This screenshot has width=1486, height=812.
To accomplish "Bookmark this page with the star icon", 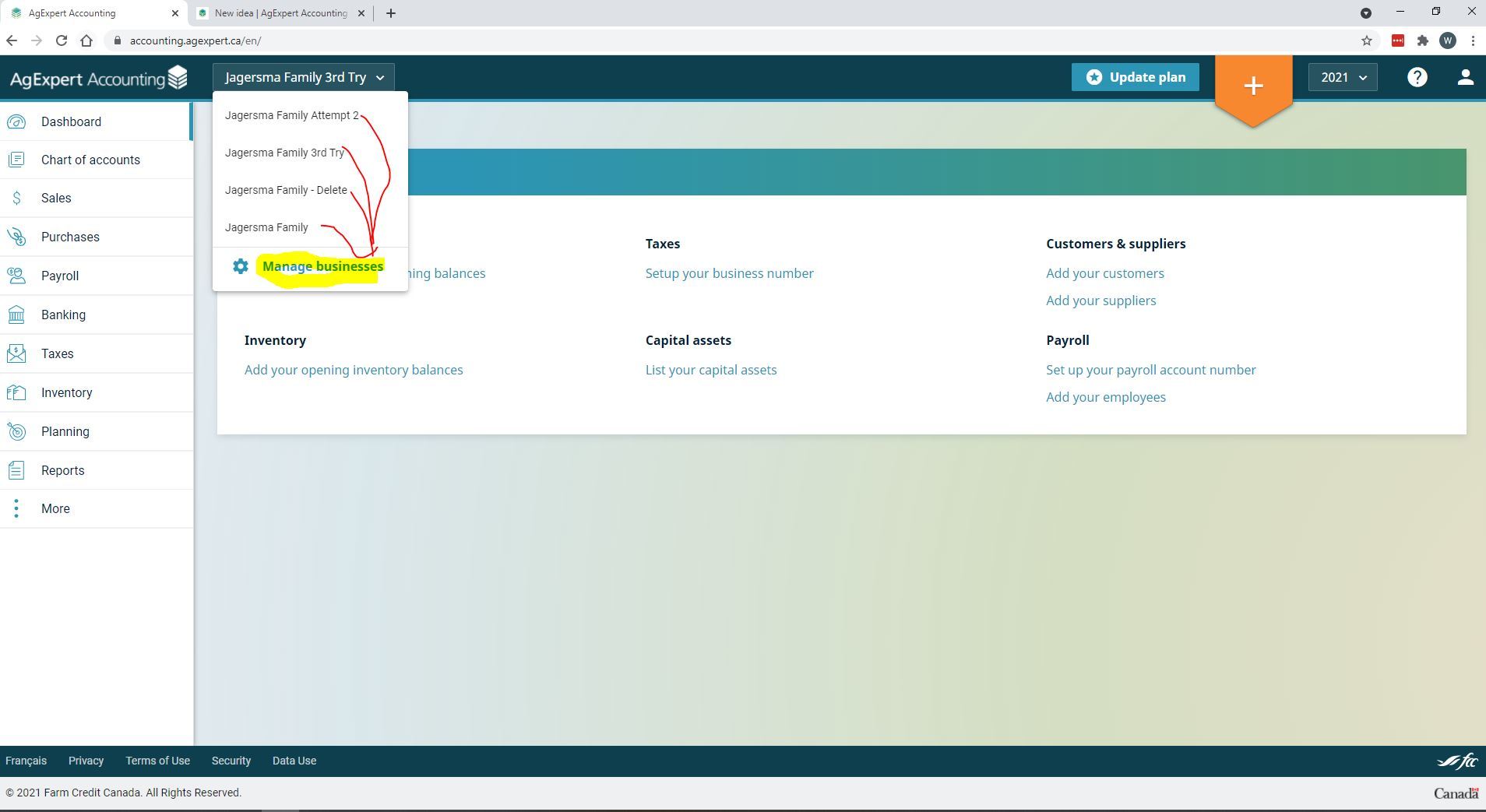I will pos(1366,40).
